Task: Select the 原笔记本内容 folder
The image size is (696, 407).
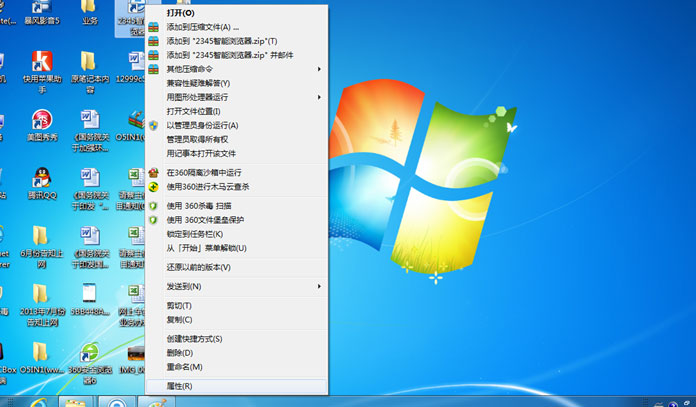Action: click(89, 72)
